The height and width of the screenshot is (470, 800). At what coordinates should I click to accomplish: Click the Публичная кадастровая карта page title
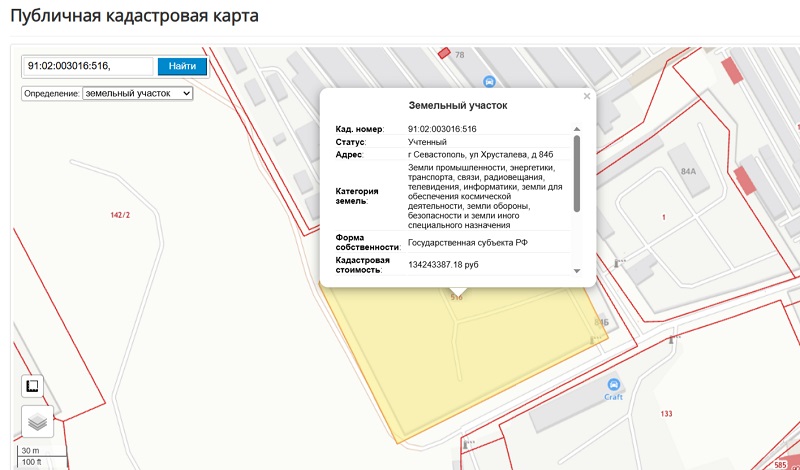[x=133, y=17]
